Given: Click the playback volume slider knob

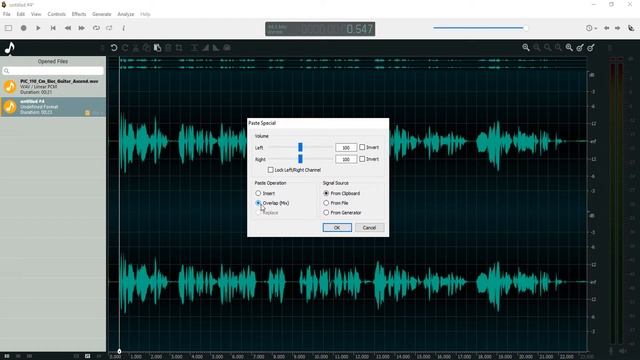Looking at the screenshot, I should 526,28.
